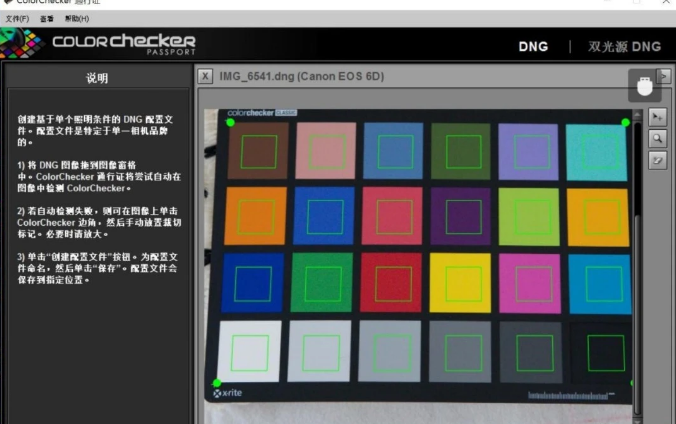Click the black patch in bottom row
The width and height of the screenshot is (676, 424).
[x=601, y=353]
